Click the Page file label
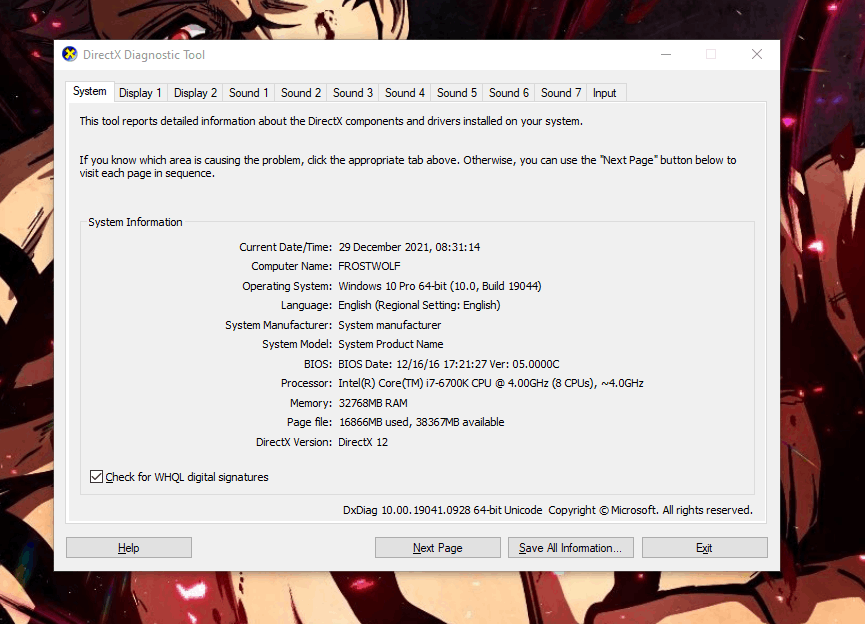Screen dimensions: 865x624 pyautogui.click(x=309, y=423)
